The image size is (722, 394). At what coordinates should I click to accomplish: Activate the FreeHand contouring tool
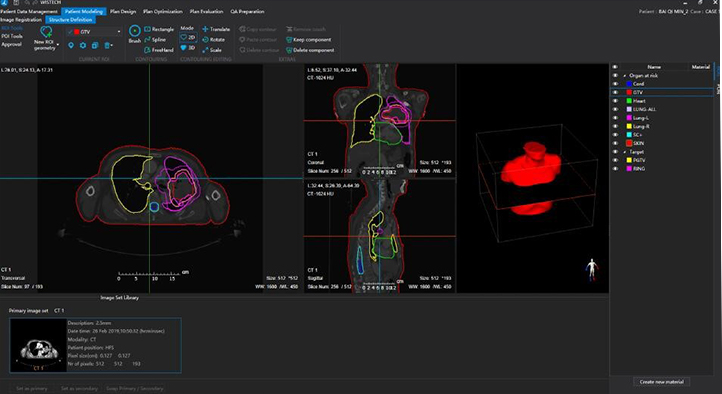(159, 50)
